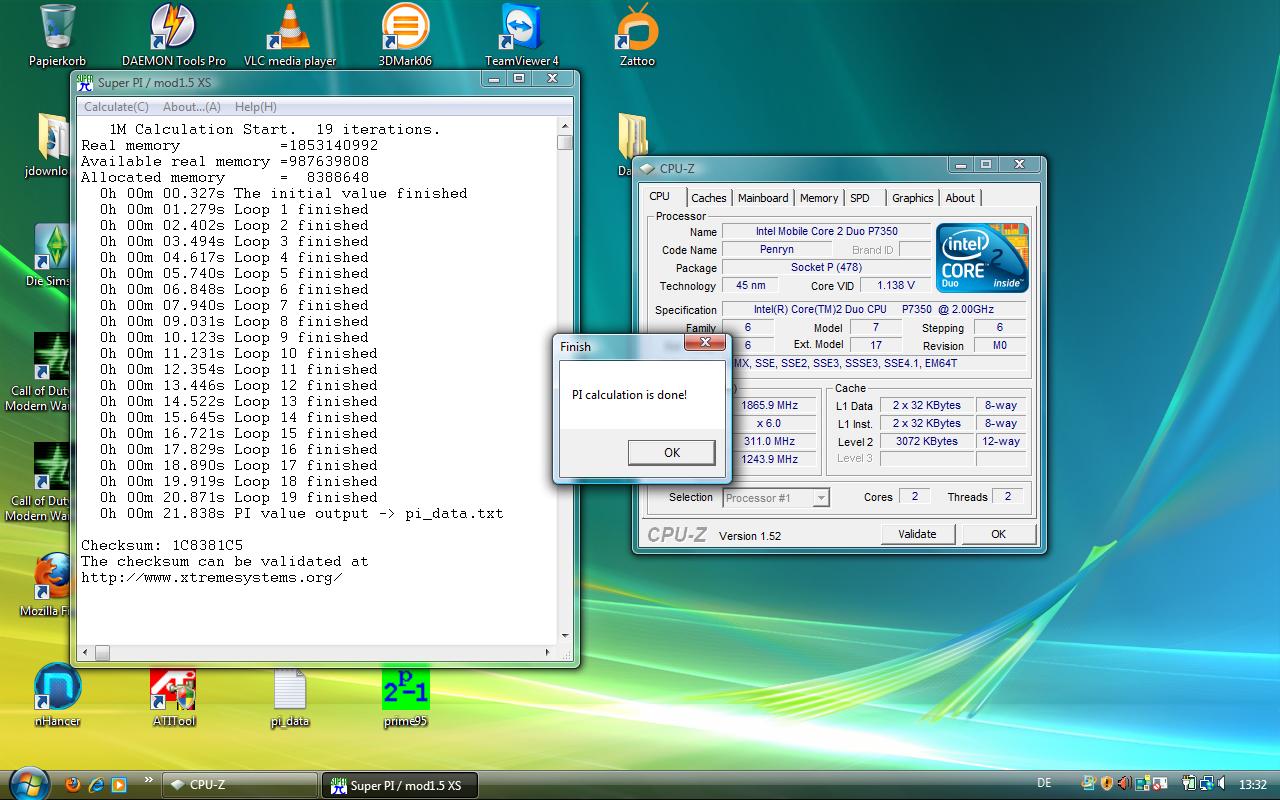This screenshot has height=800, width=1280.
Task: Open the About...(A) menu in Super PI
Action: click(191, 107)
